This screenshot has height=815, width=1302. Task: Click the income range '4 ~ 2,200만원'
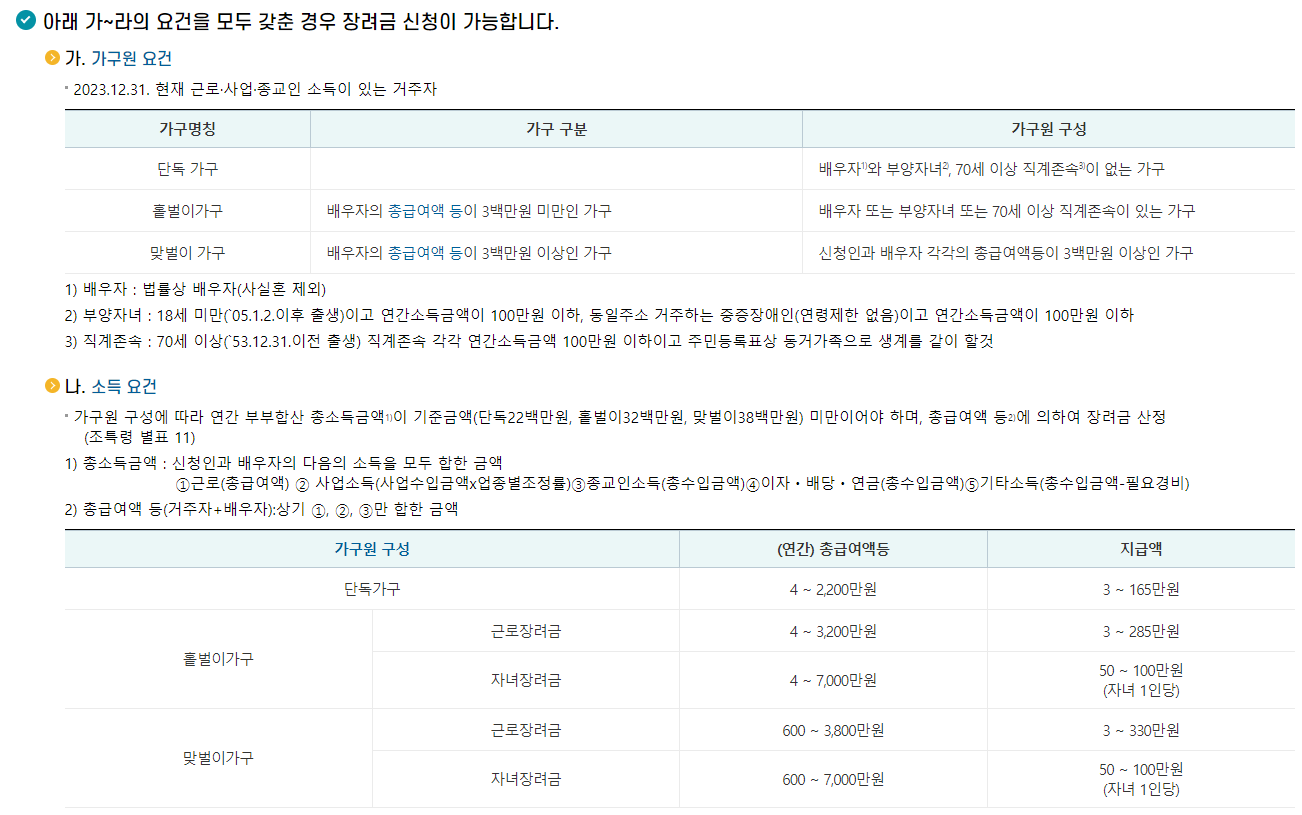[833, 589]
